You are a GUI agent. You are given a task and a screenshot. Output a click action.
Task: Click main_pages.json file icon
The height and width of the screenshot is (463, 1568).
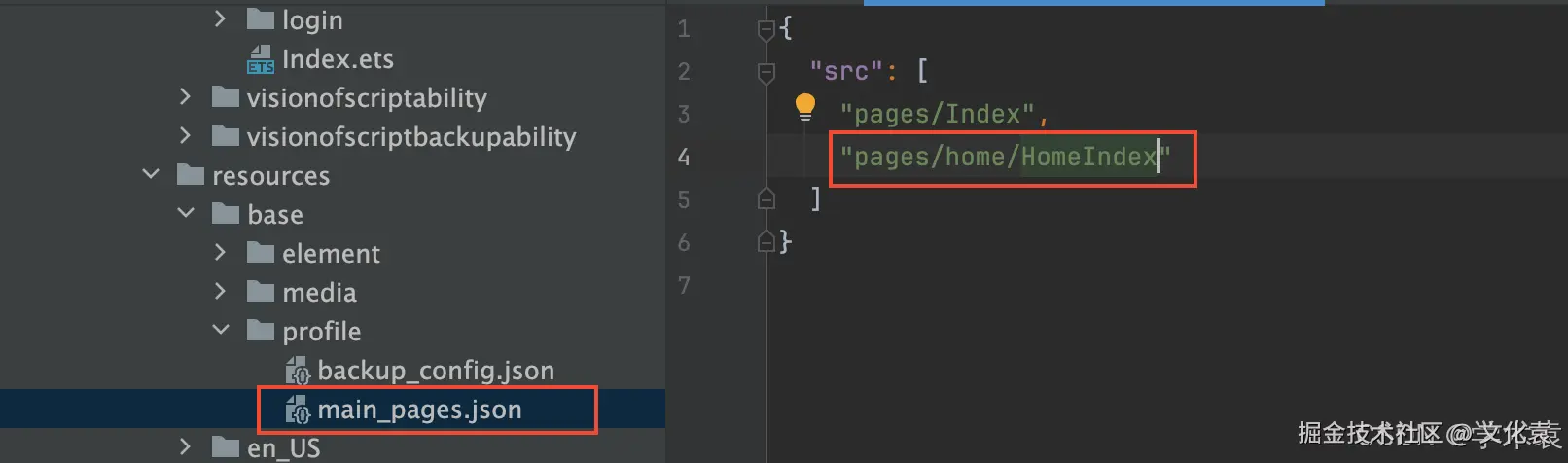297,410
